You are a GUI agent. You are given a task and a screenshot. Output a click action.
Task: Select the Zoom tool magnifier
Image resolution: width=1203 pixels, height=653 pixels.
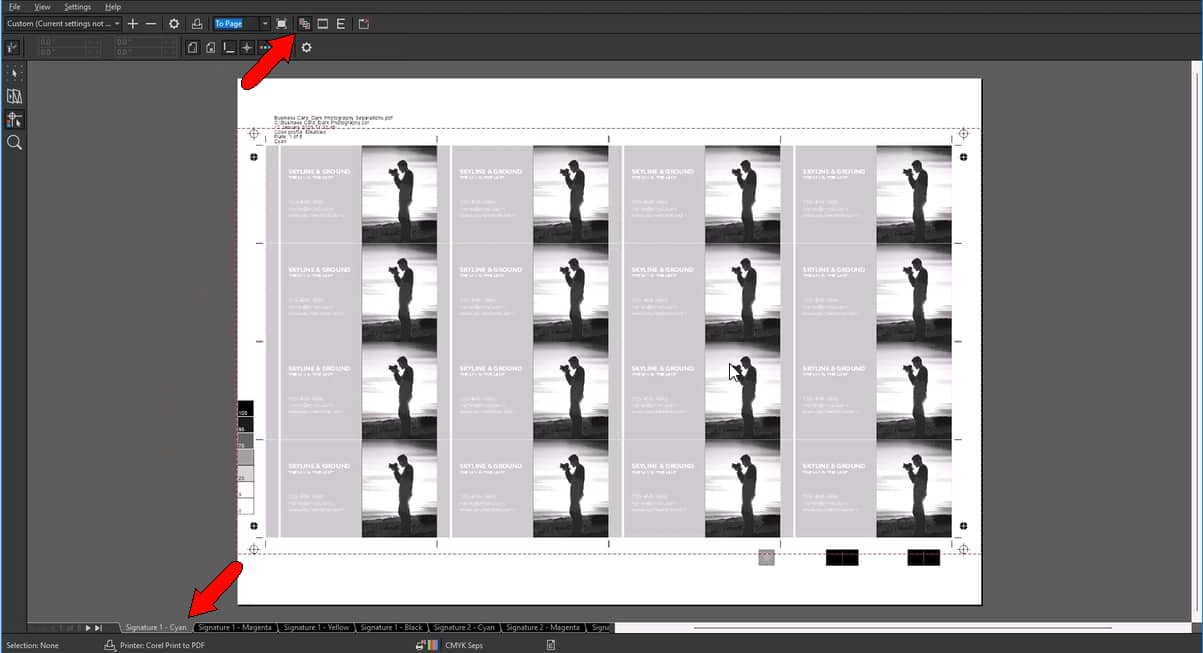(14, 143)
